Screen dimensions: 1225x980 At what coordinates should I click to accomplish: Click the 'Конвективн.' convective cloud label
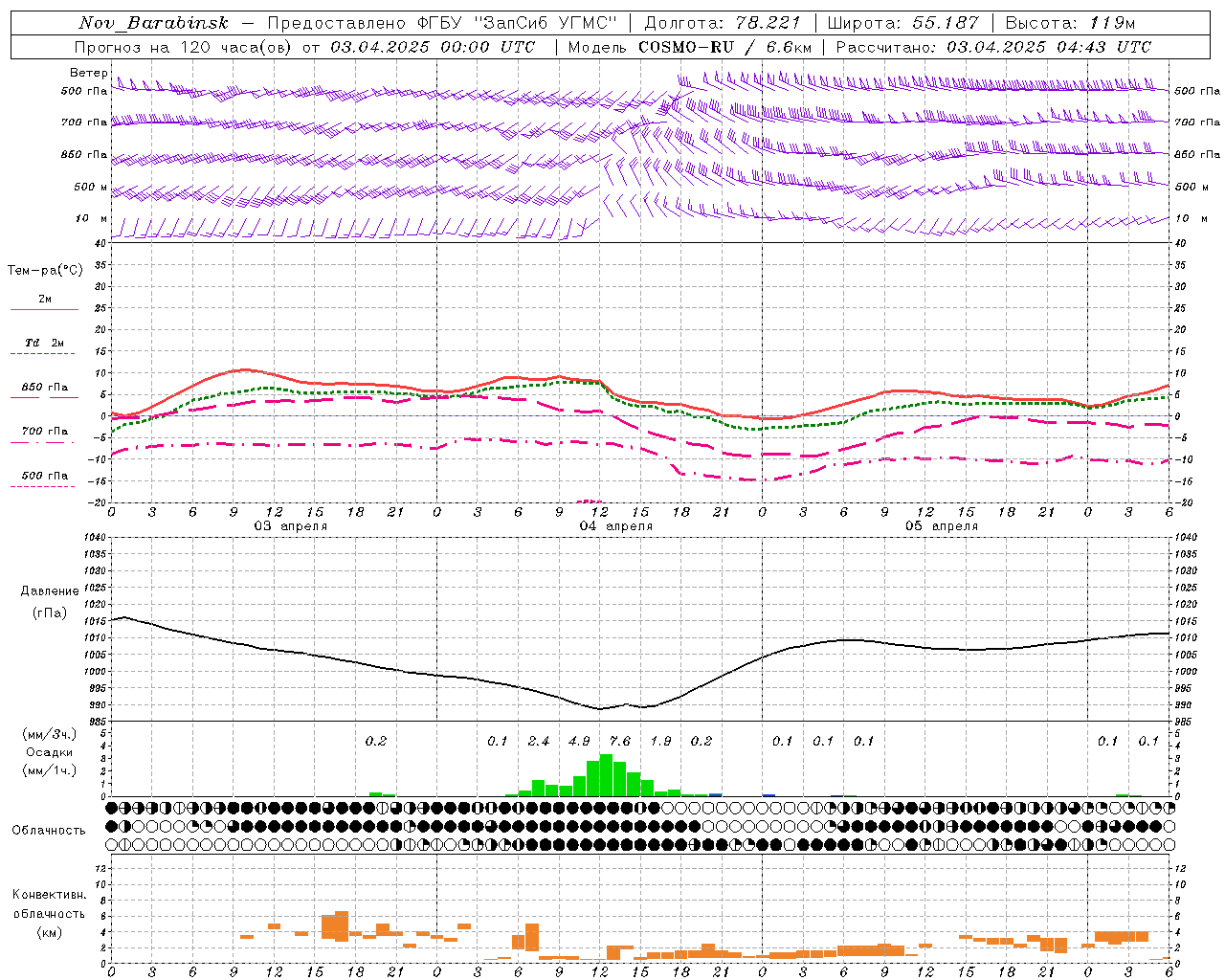(50, 895)
